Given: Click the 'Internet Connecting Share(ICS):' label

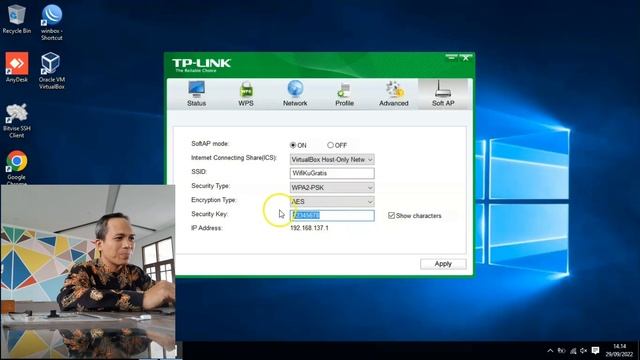Looking at the screenshot, I should (234, 158).
